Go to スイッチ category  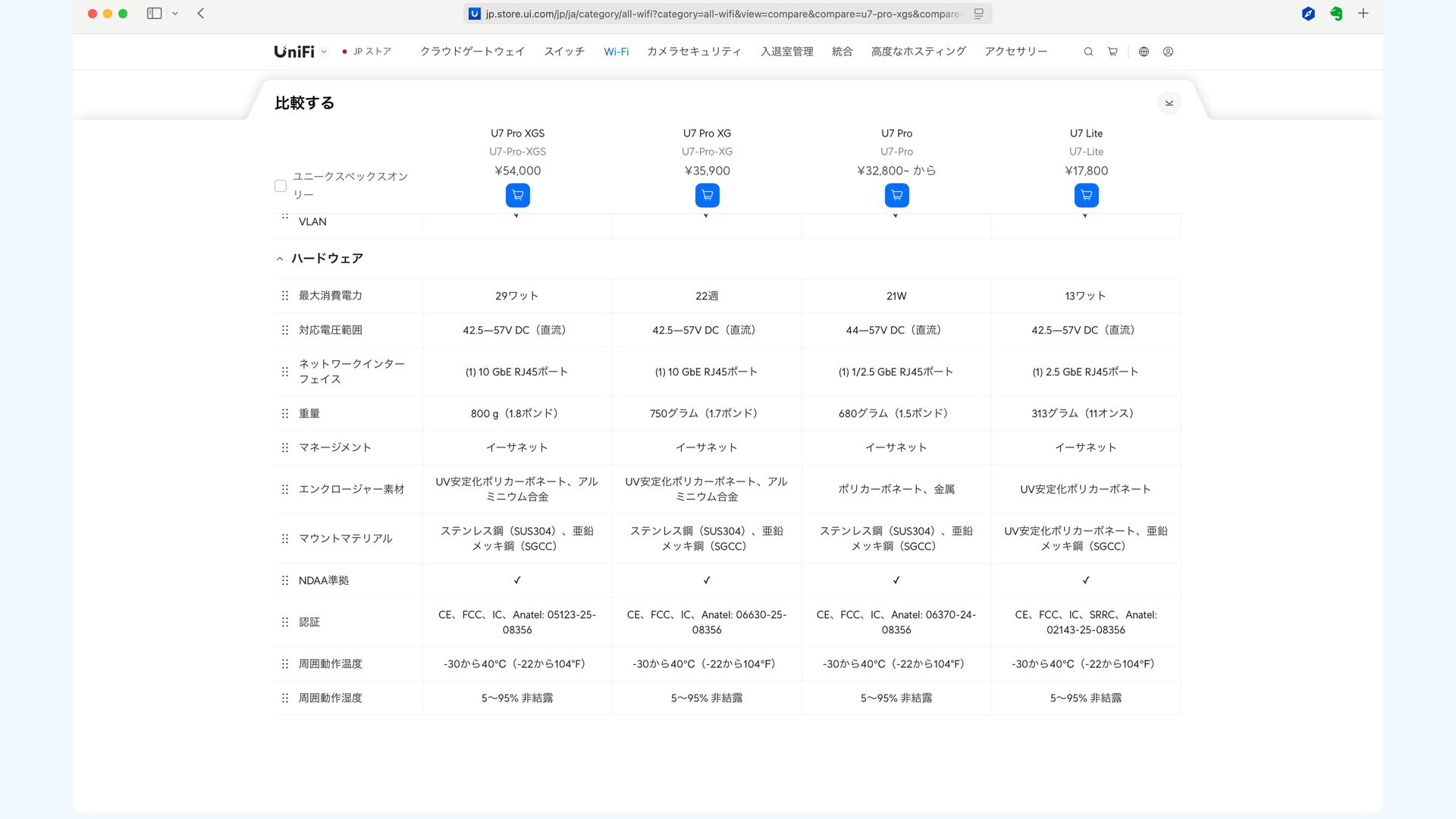[x=563, y=52]
